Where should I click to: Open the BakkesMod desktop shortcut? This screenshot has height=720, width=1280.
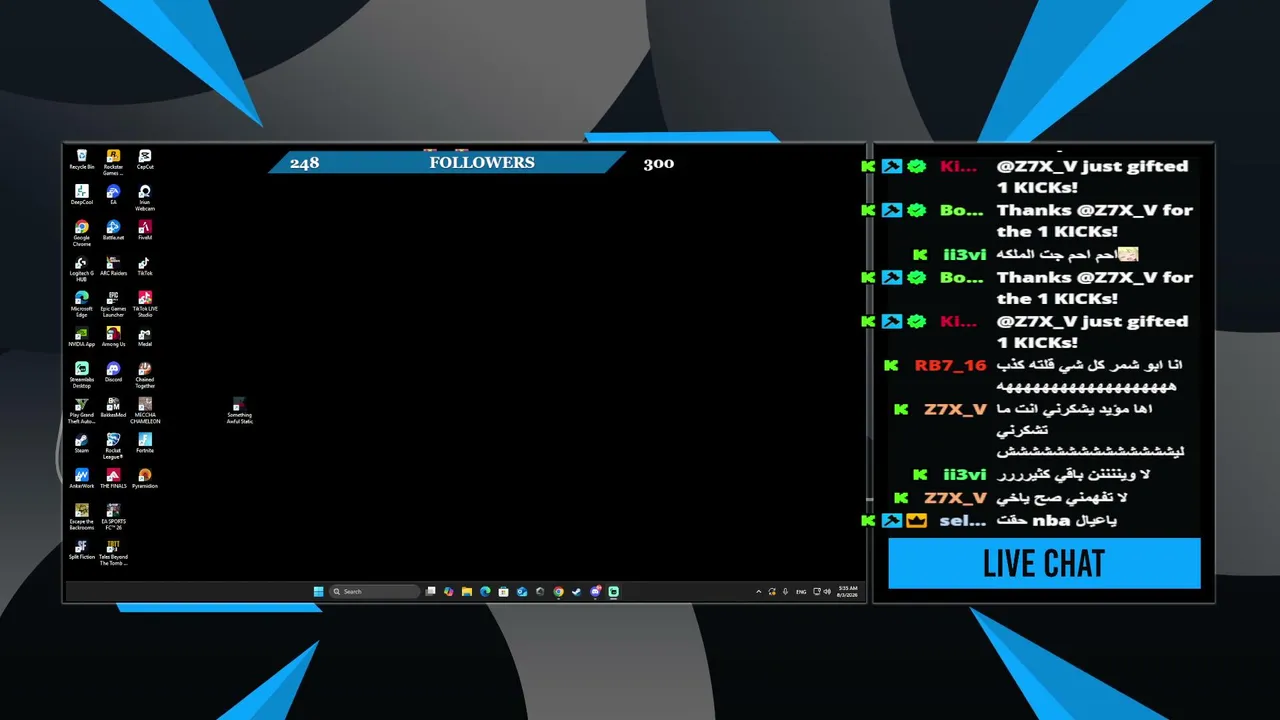113,408
